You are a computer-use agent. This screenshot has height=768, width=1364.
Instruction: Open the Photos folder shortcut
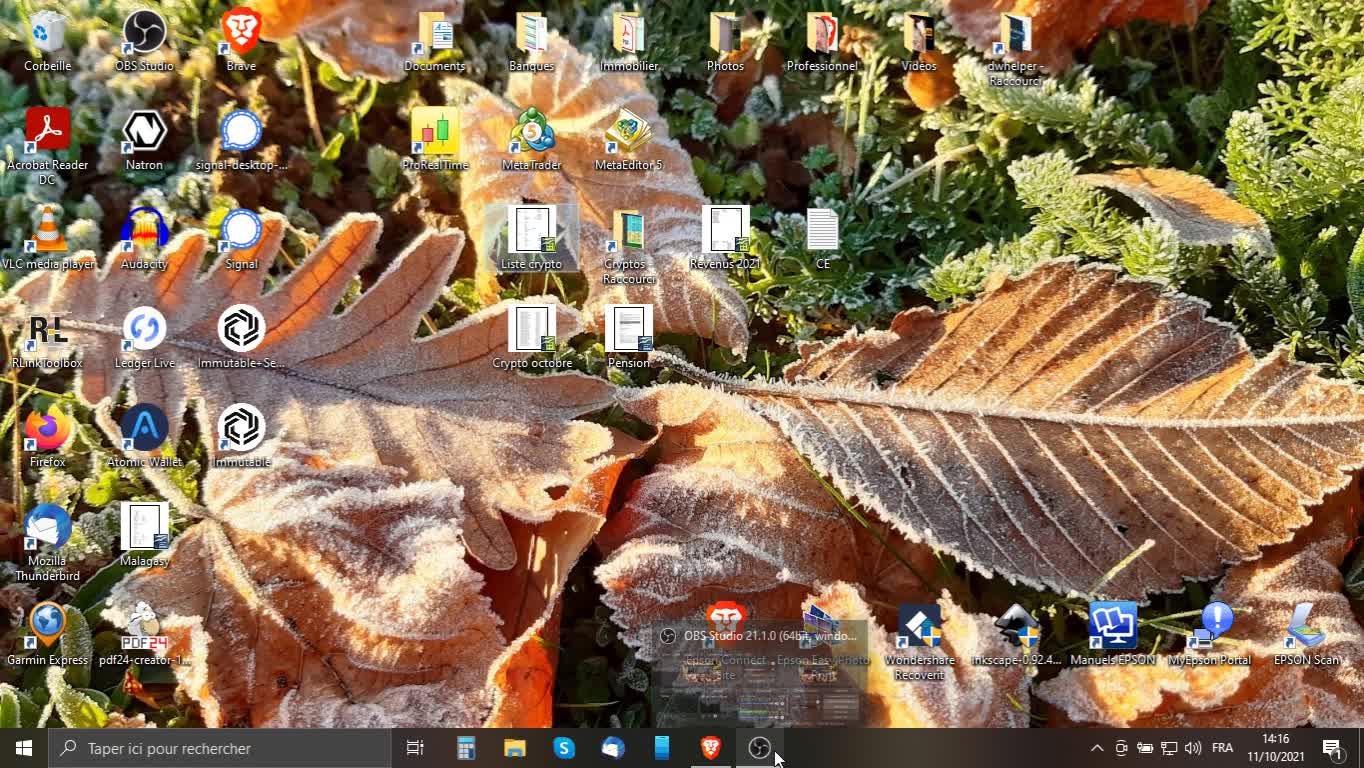[x=725, y=41]
